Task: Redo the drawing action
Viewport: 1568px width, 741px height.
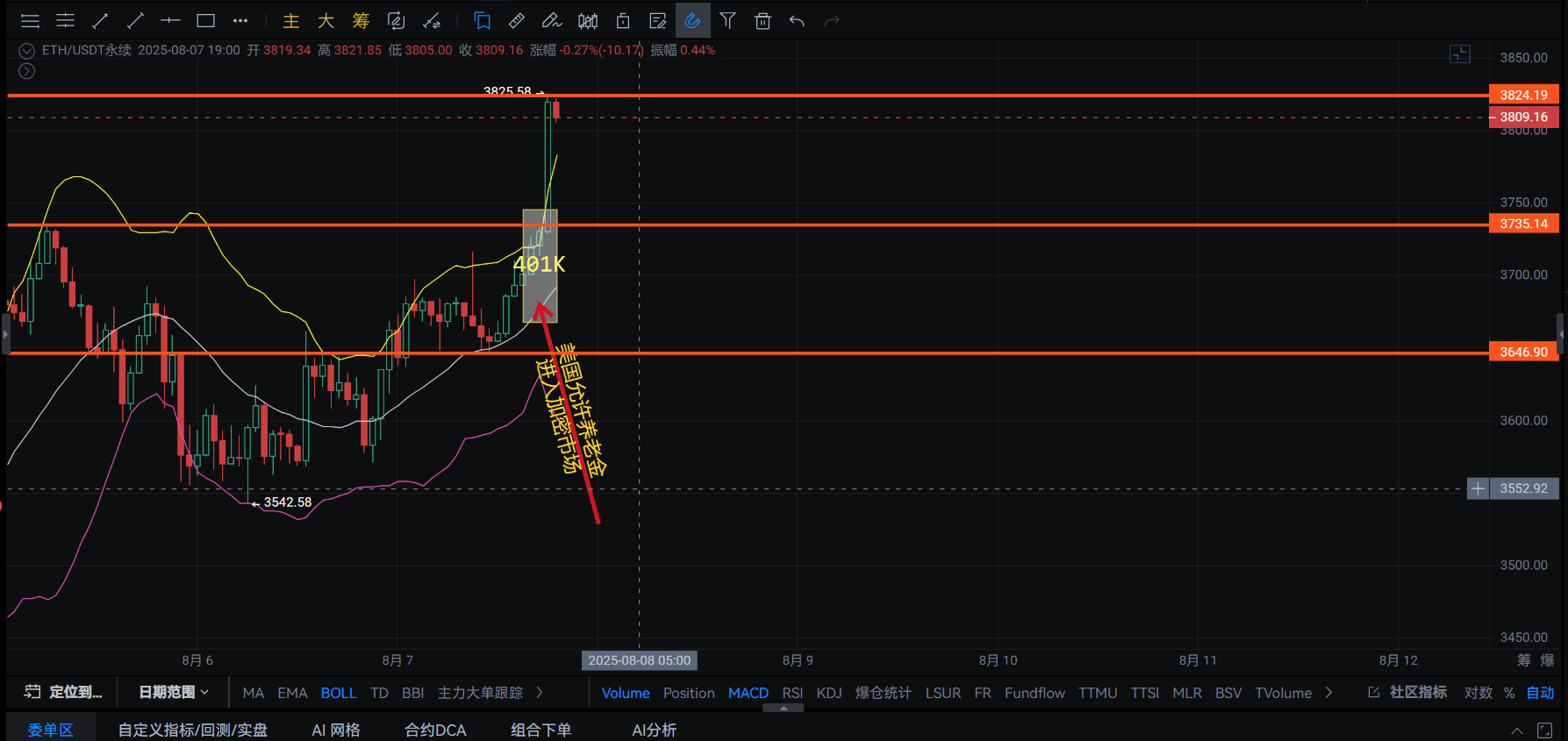Action: tap(832, 20)
